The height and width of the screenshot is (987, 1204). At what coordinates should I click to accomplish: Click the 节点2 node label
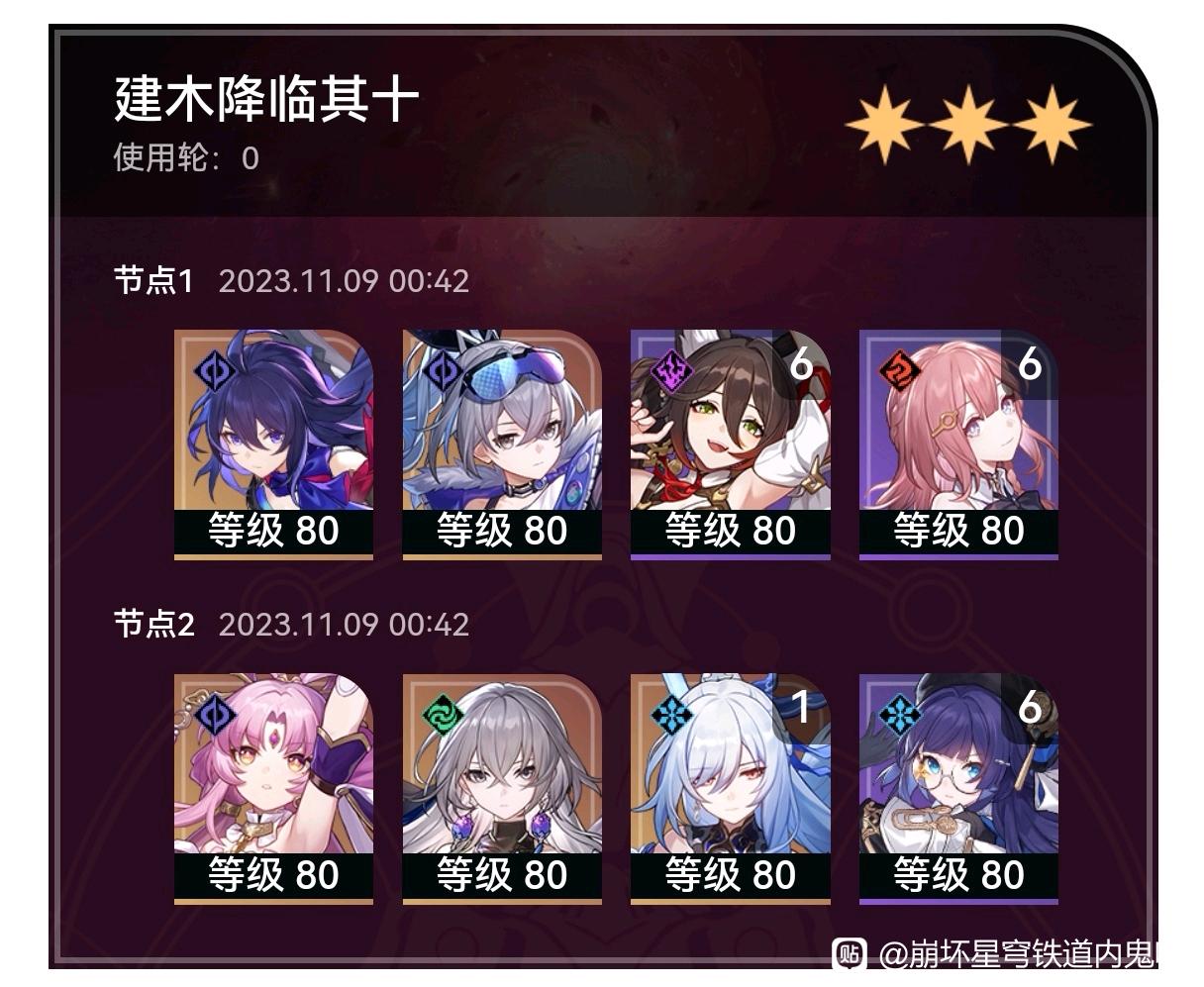point(153,625)
